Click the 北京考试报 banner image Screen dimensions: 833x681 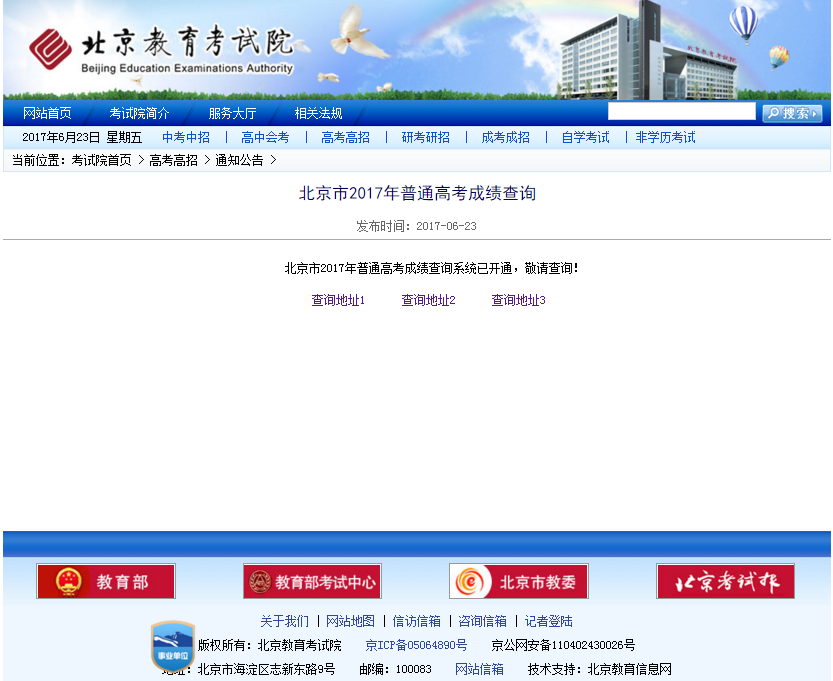point(725,581)
